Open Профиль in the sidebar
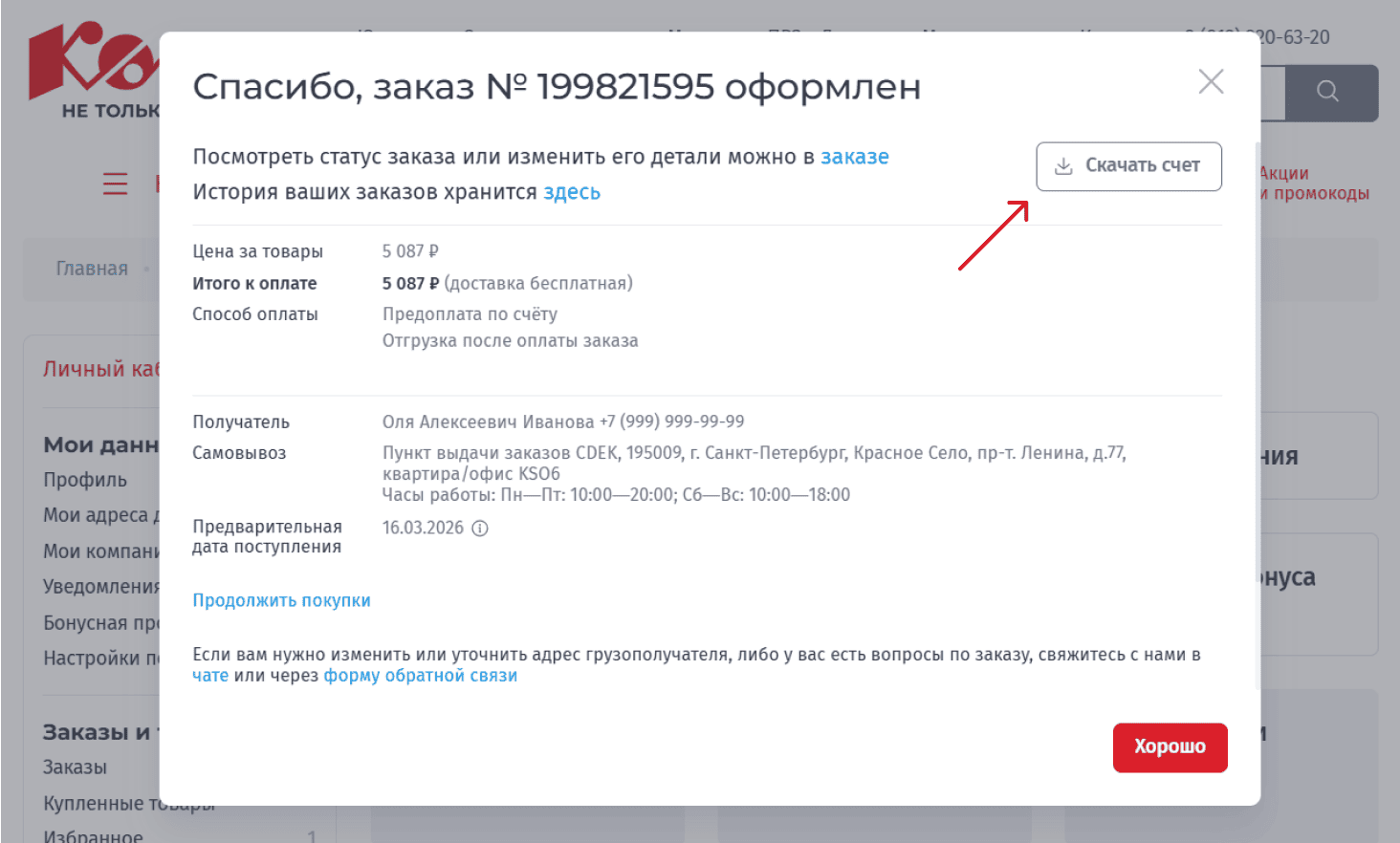Image resolution: width=1400 pixels, height=843 pixels. (85, 480)
